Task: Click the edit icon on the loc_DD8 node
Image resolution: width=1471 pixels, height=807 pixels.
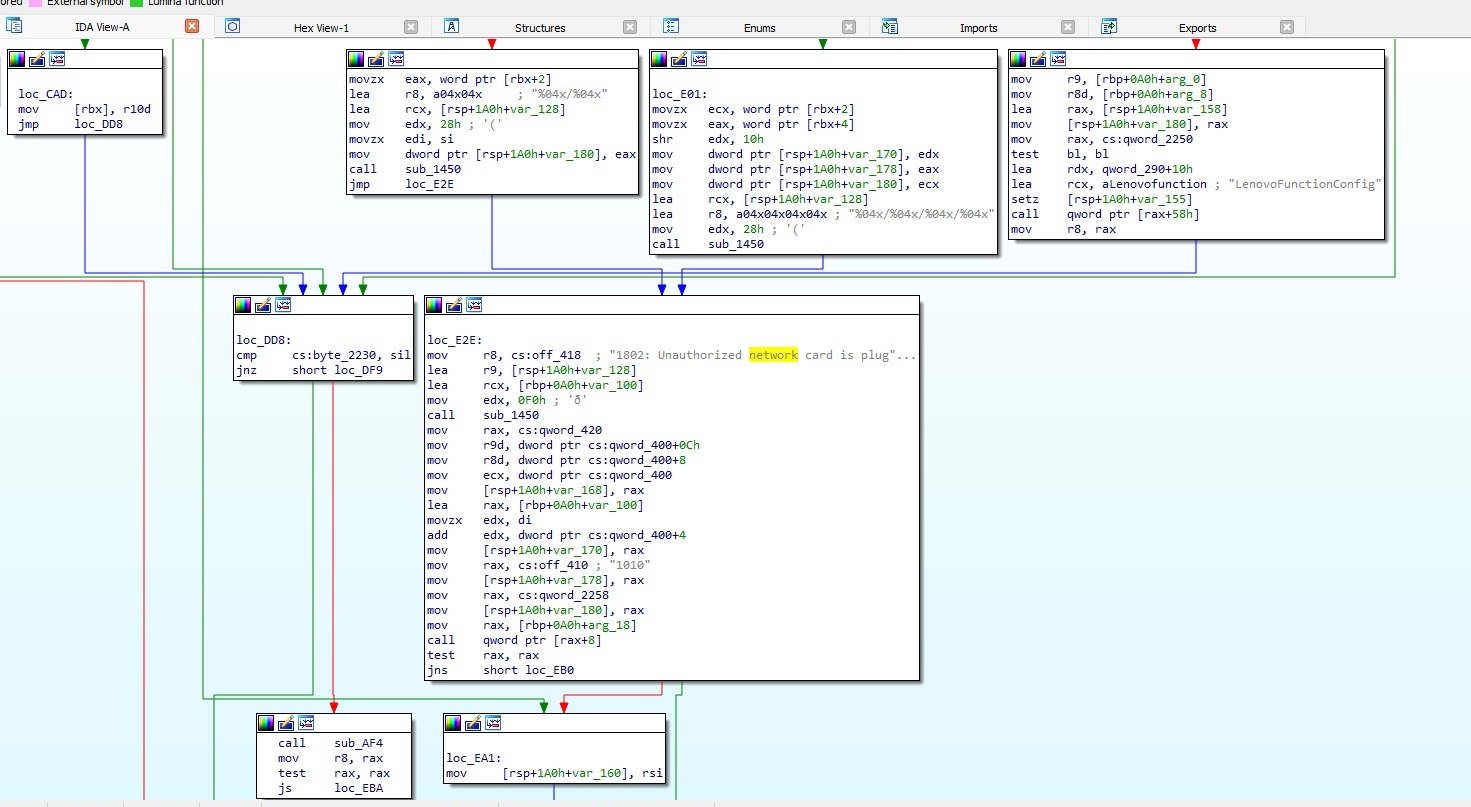Action: coord(262,305)
